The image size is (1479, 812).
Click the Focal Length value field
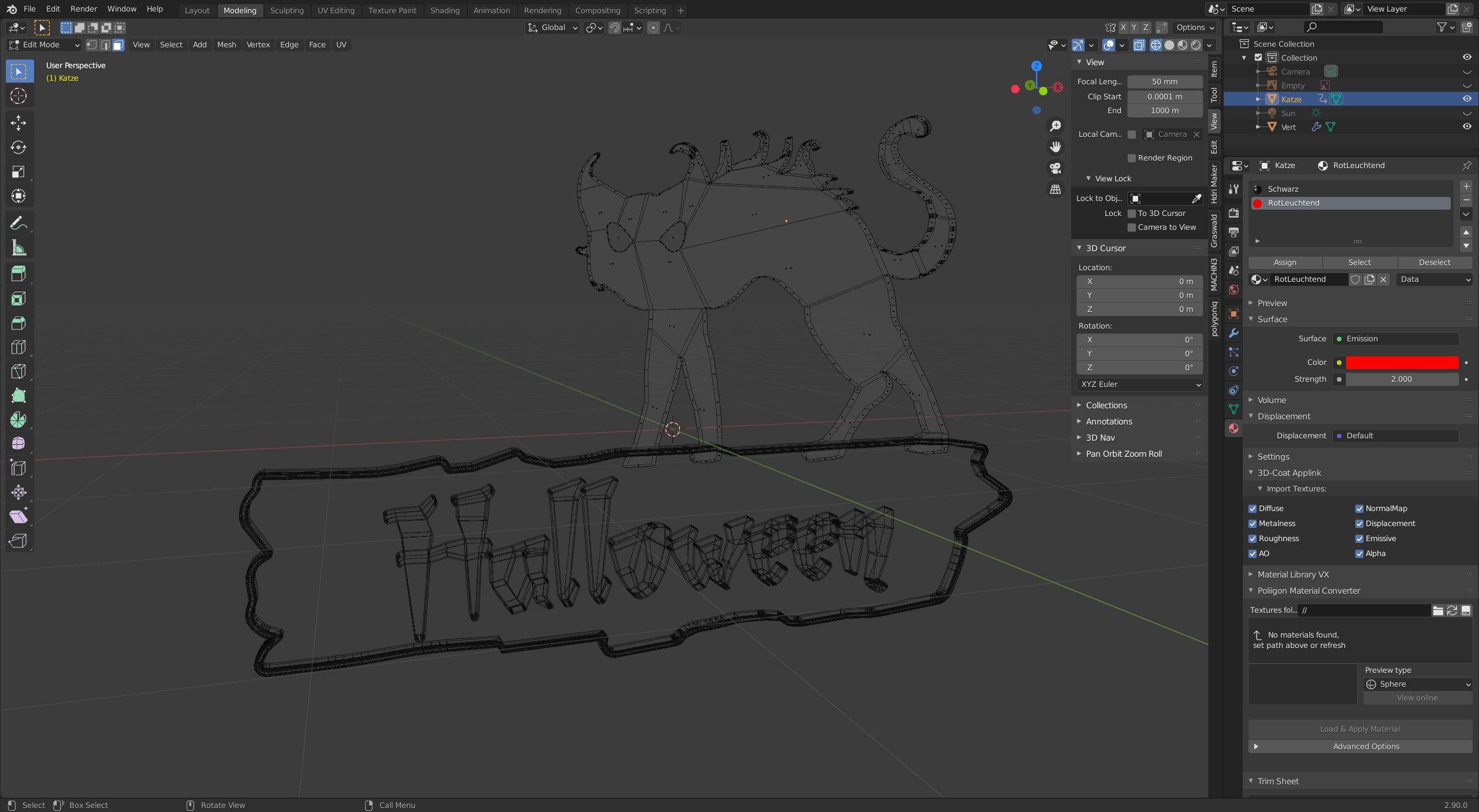1164,82
